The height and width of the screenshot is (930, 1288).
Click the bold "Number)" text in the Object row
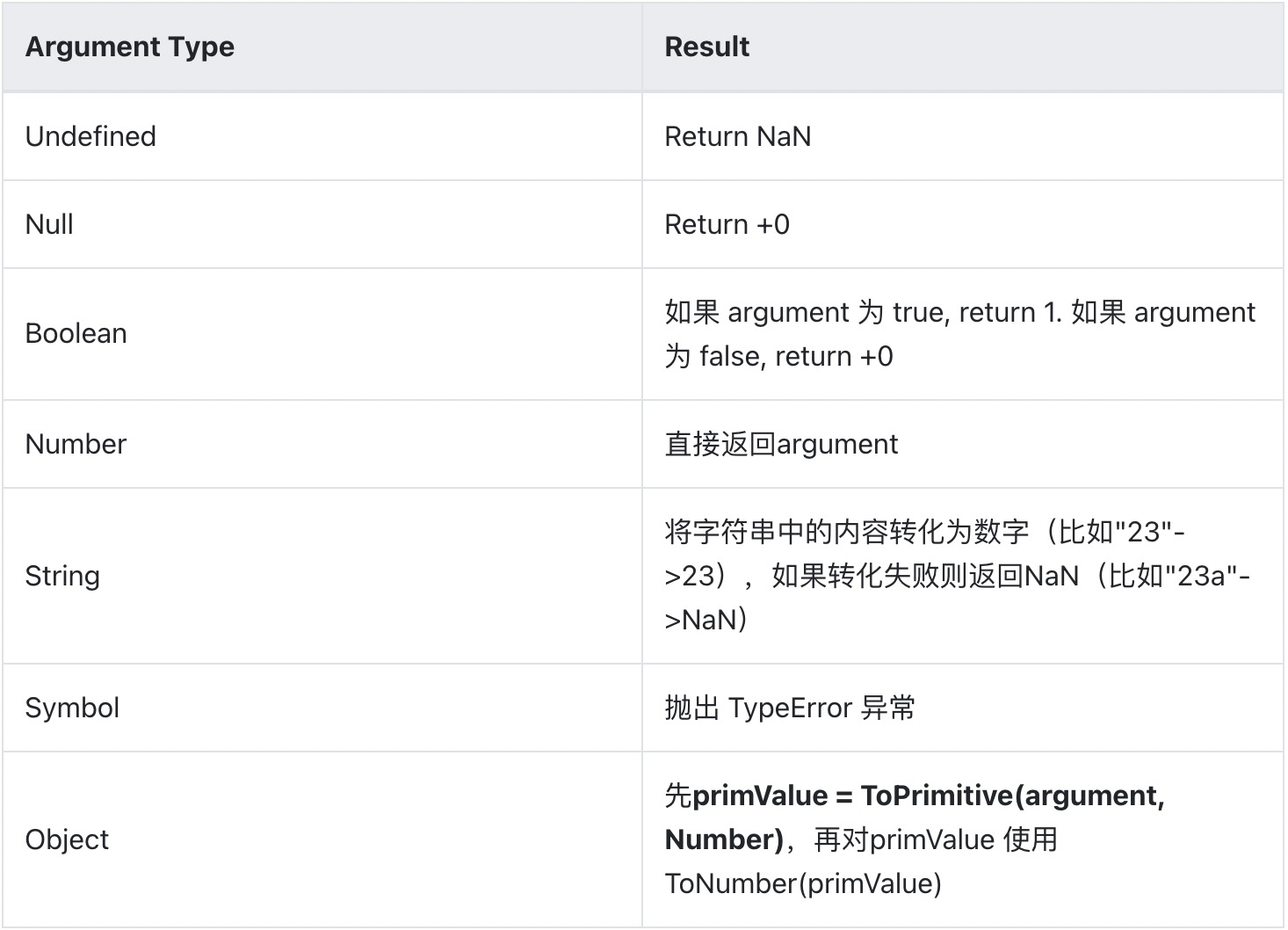click(724, 840)
